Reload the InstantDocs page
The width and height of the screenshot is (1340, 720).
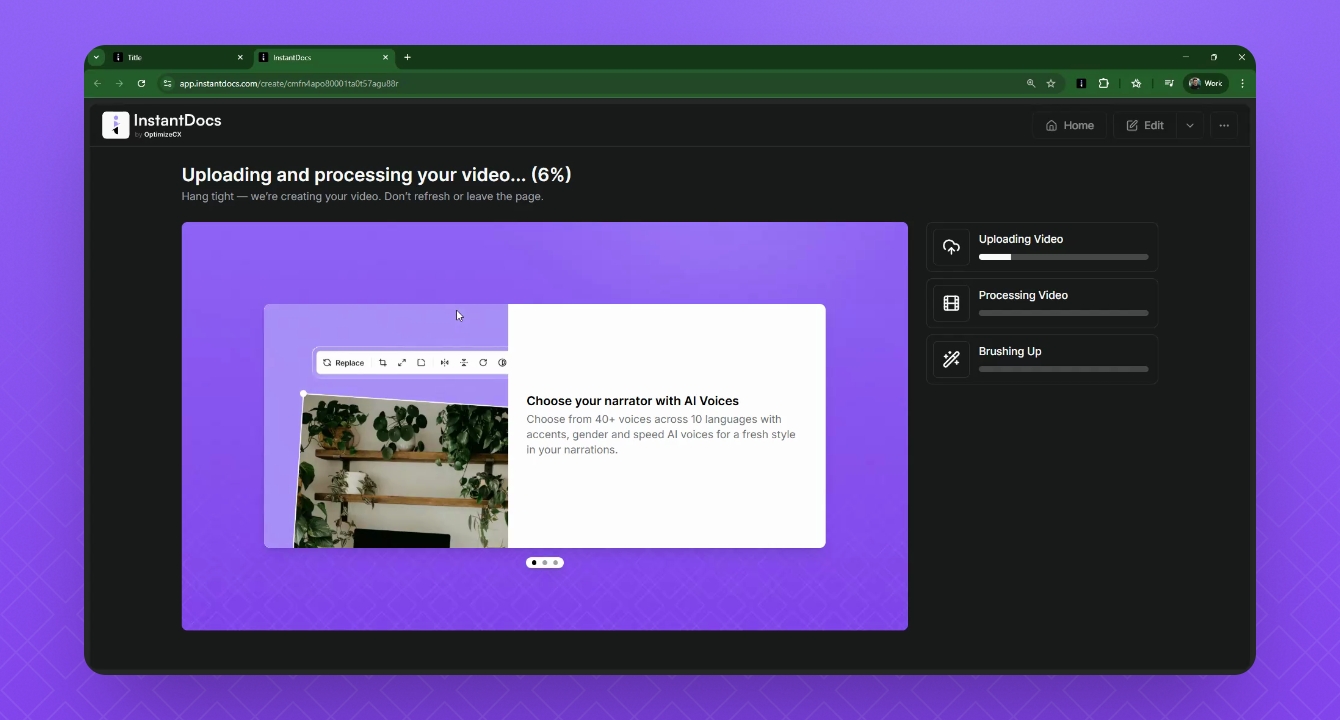[141, 84]
